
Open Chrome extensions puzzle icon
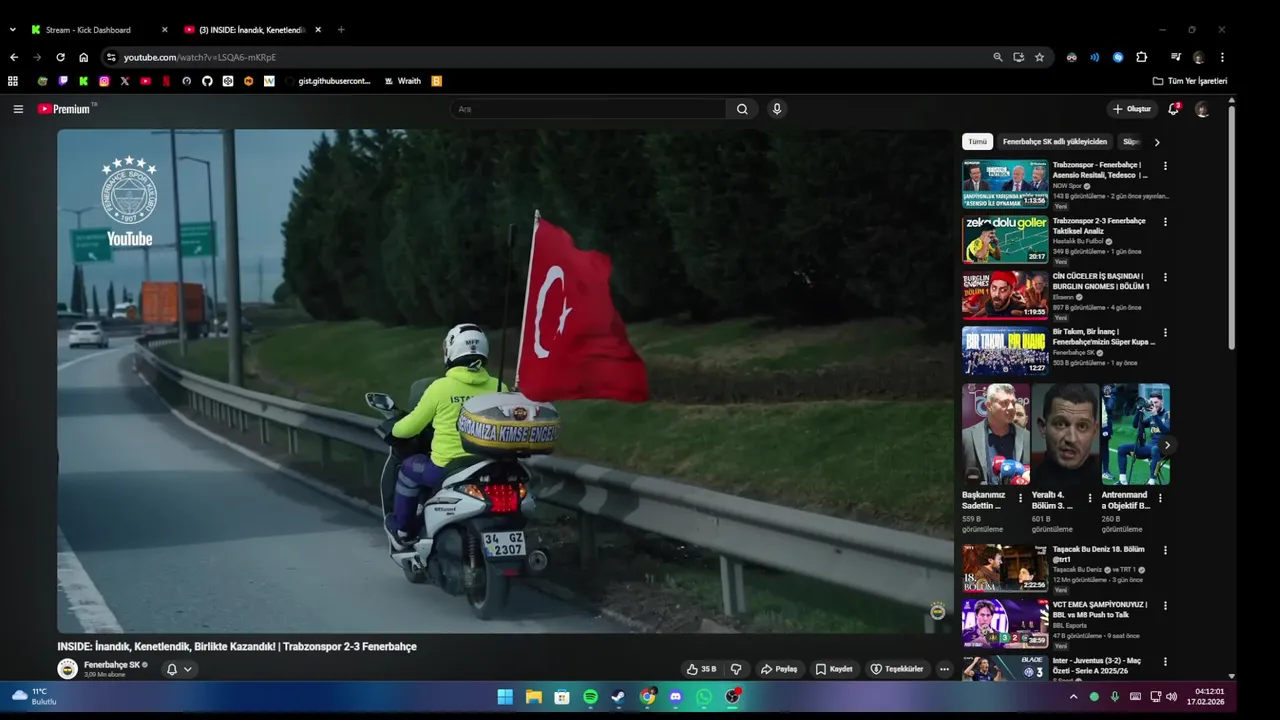(x=1141, y=57)
